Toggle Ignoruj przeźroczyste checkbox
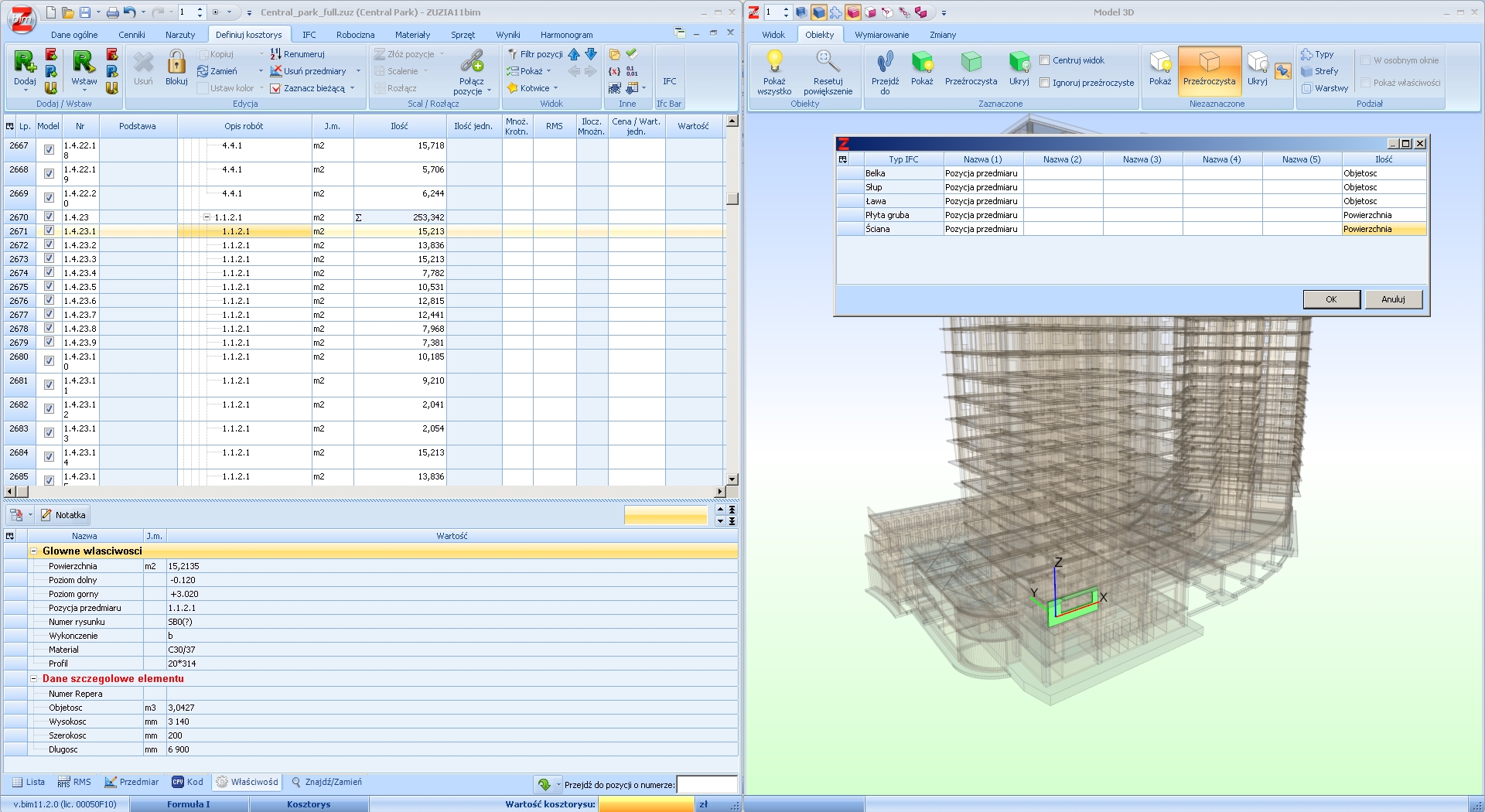This screenshot has width=1485, height=812. (x=1045, y=83)
